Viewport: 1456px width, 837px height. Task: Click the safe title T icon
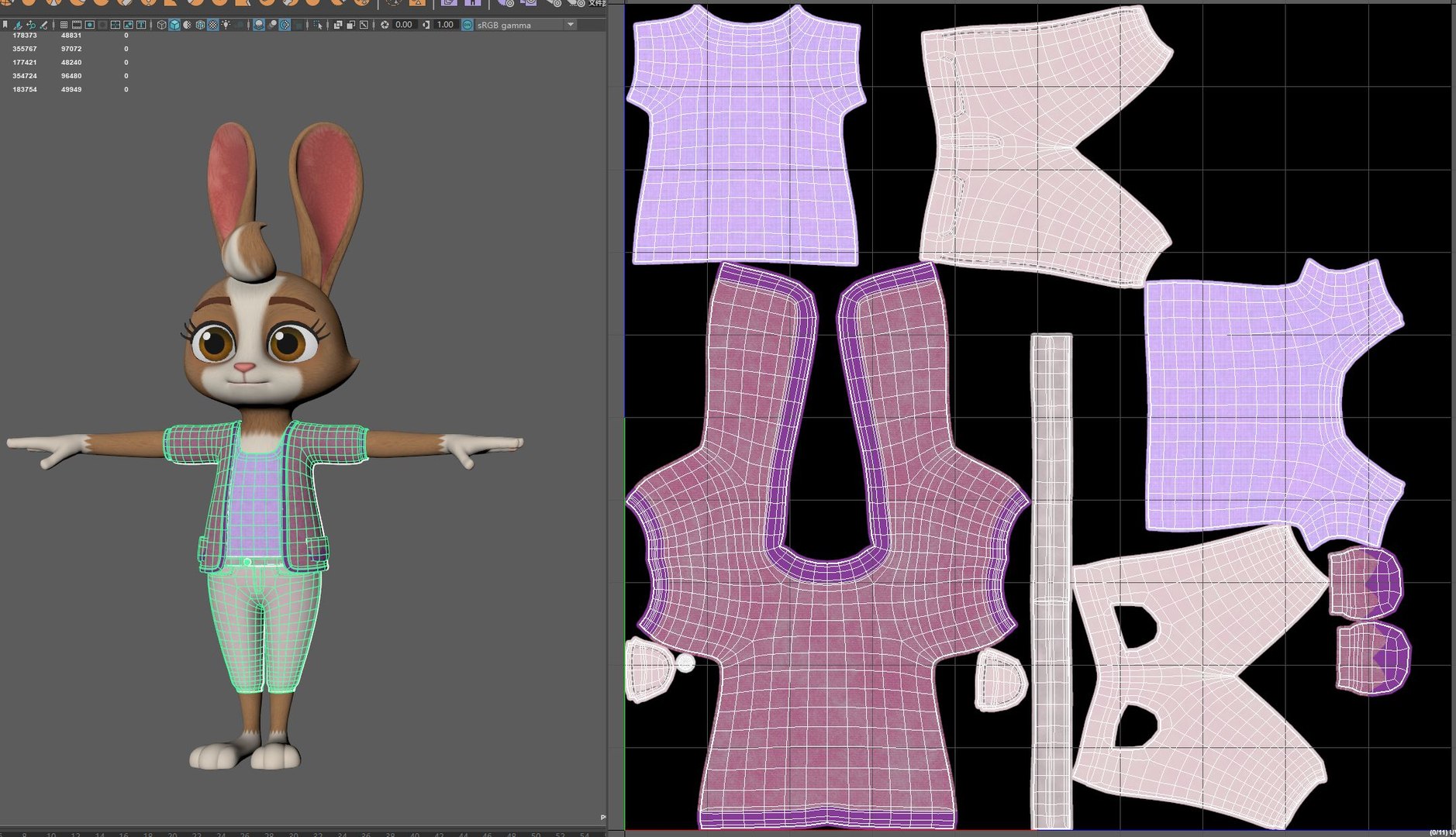(141, 25)
